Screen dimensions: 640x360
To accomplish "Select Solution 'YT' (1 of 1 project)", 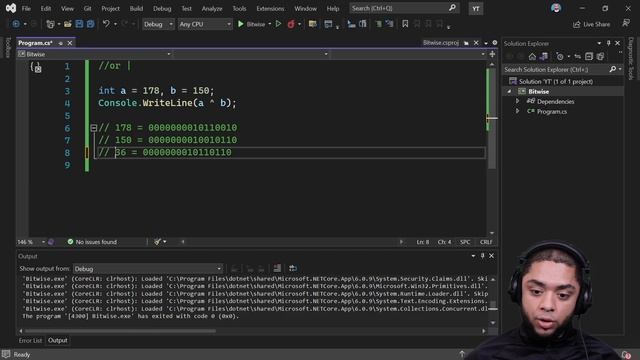I will (556, 81).
